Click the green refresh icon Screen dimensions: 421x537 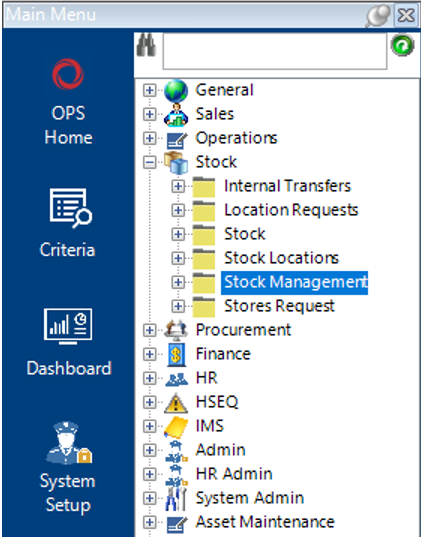point(402,45)
